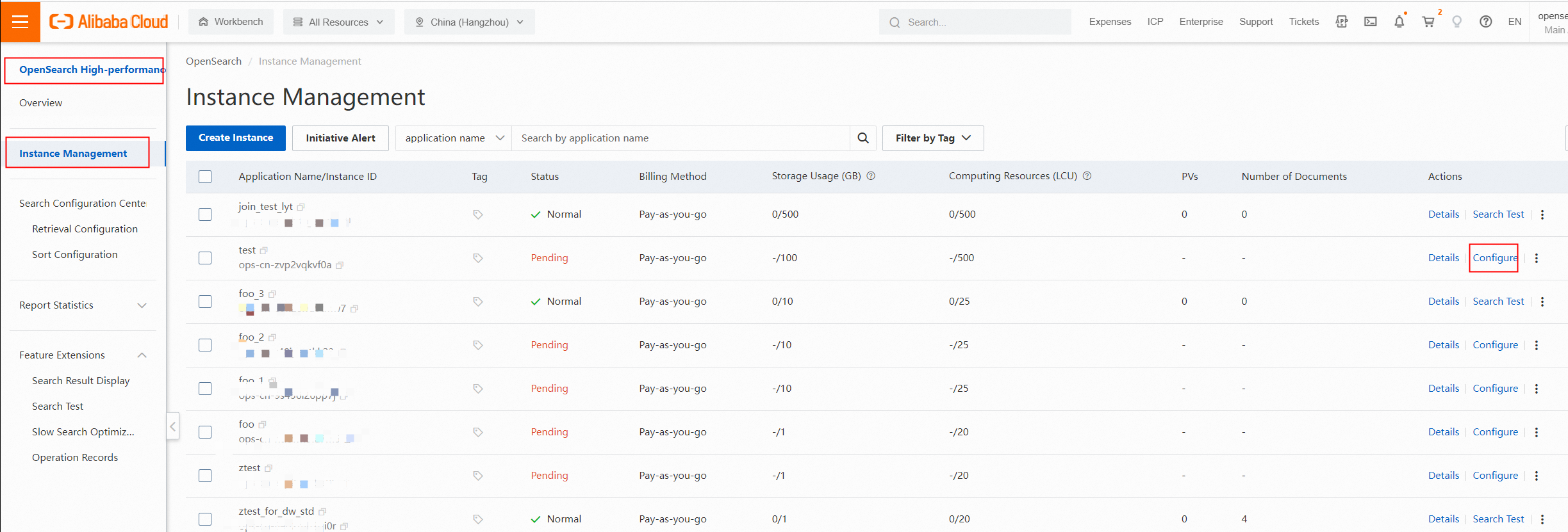1568x532 pixels.
Task: Check the ztest instance row
Action: (205, 476)
